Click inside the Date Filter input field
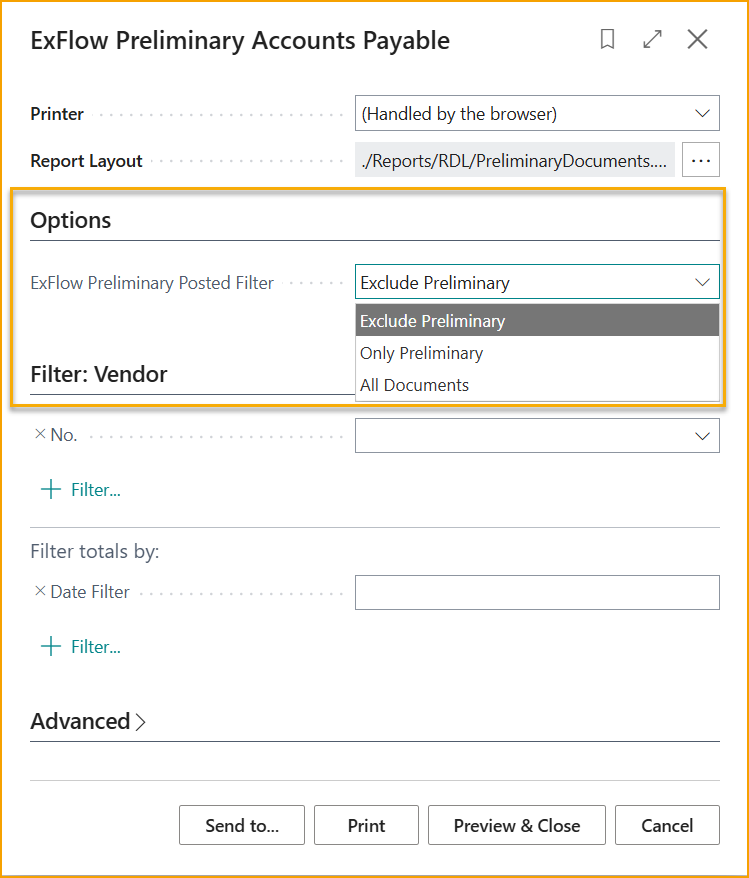The image size is (749, 878). coord(537,591)
